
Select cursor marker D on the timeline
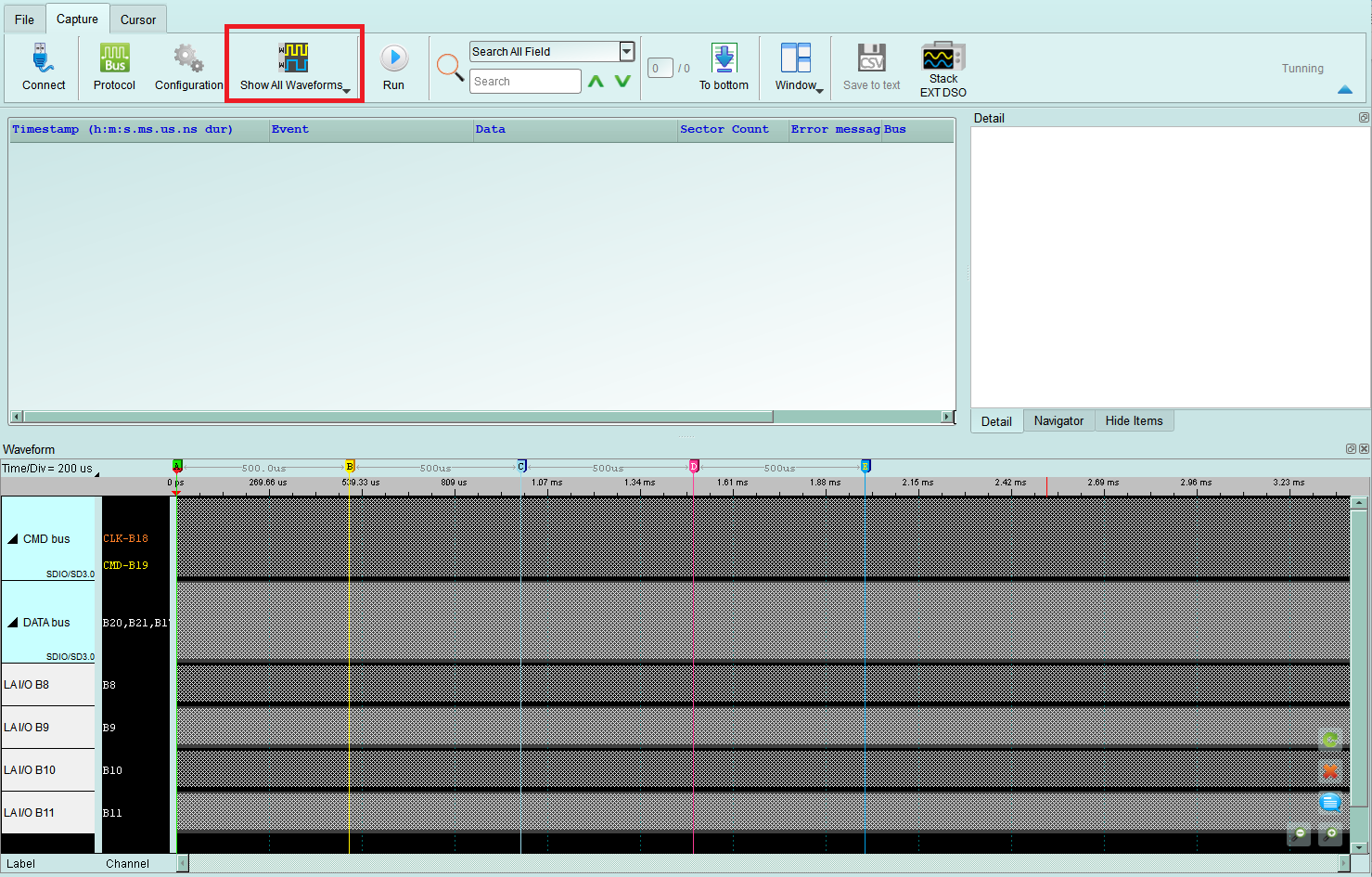point(694,466)
